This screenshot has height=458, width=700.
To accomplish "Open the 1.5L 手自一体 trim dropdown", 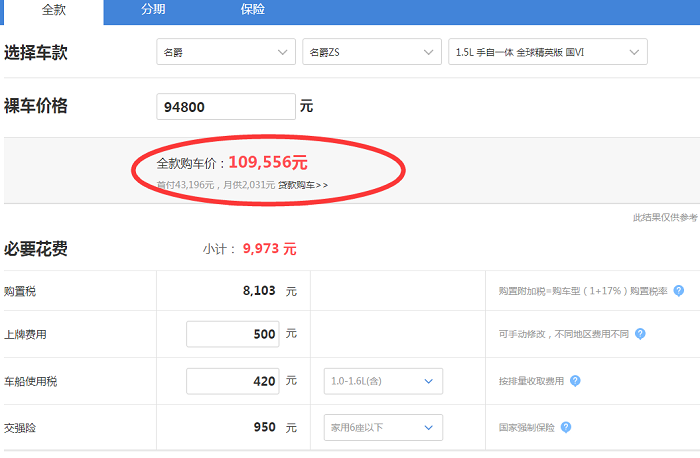I will click(548, 52).
